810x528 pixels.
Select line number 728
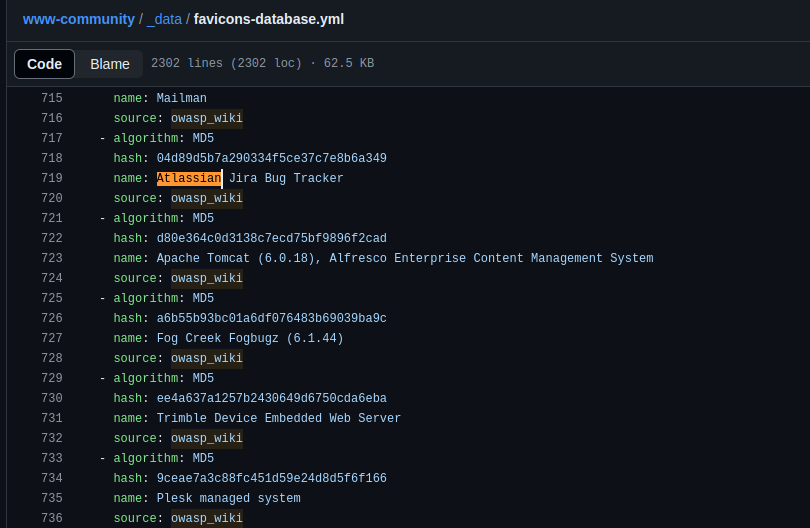tap(52, 358)
